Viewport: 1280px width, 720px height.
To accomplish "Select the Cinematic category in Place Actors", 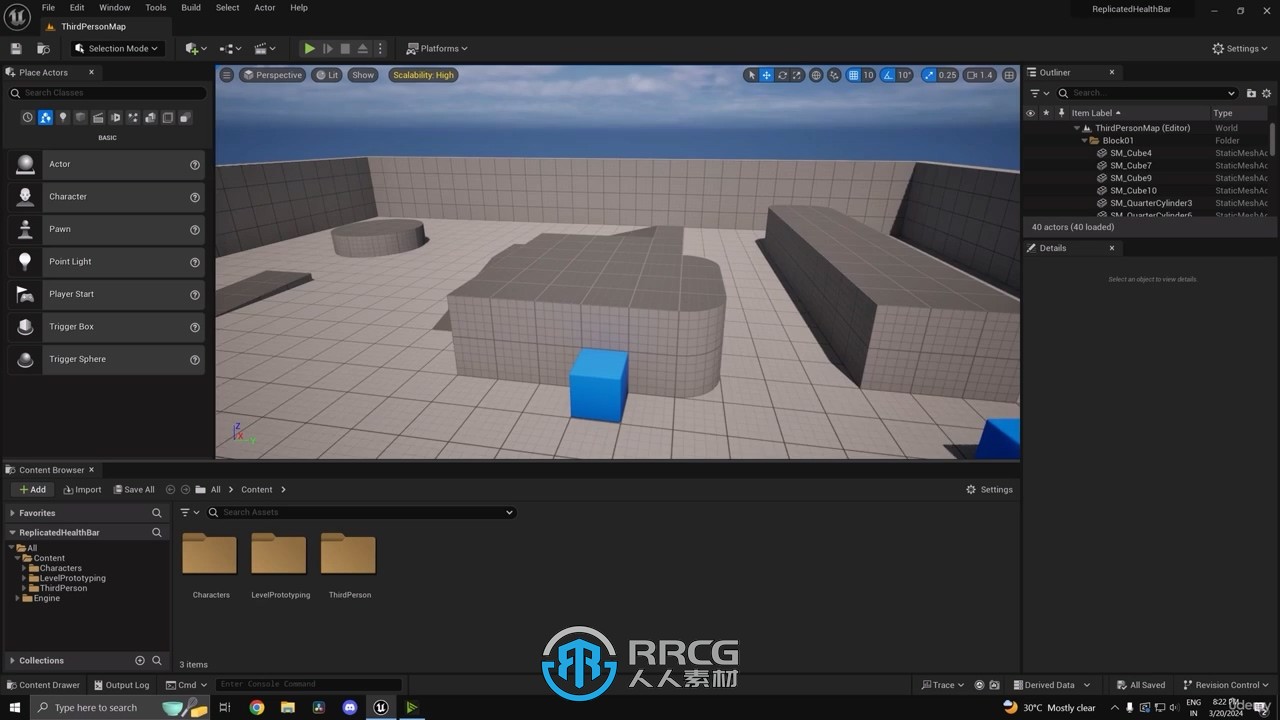I will [x=98, y=118].
